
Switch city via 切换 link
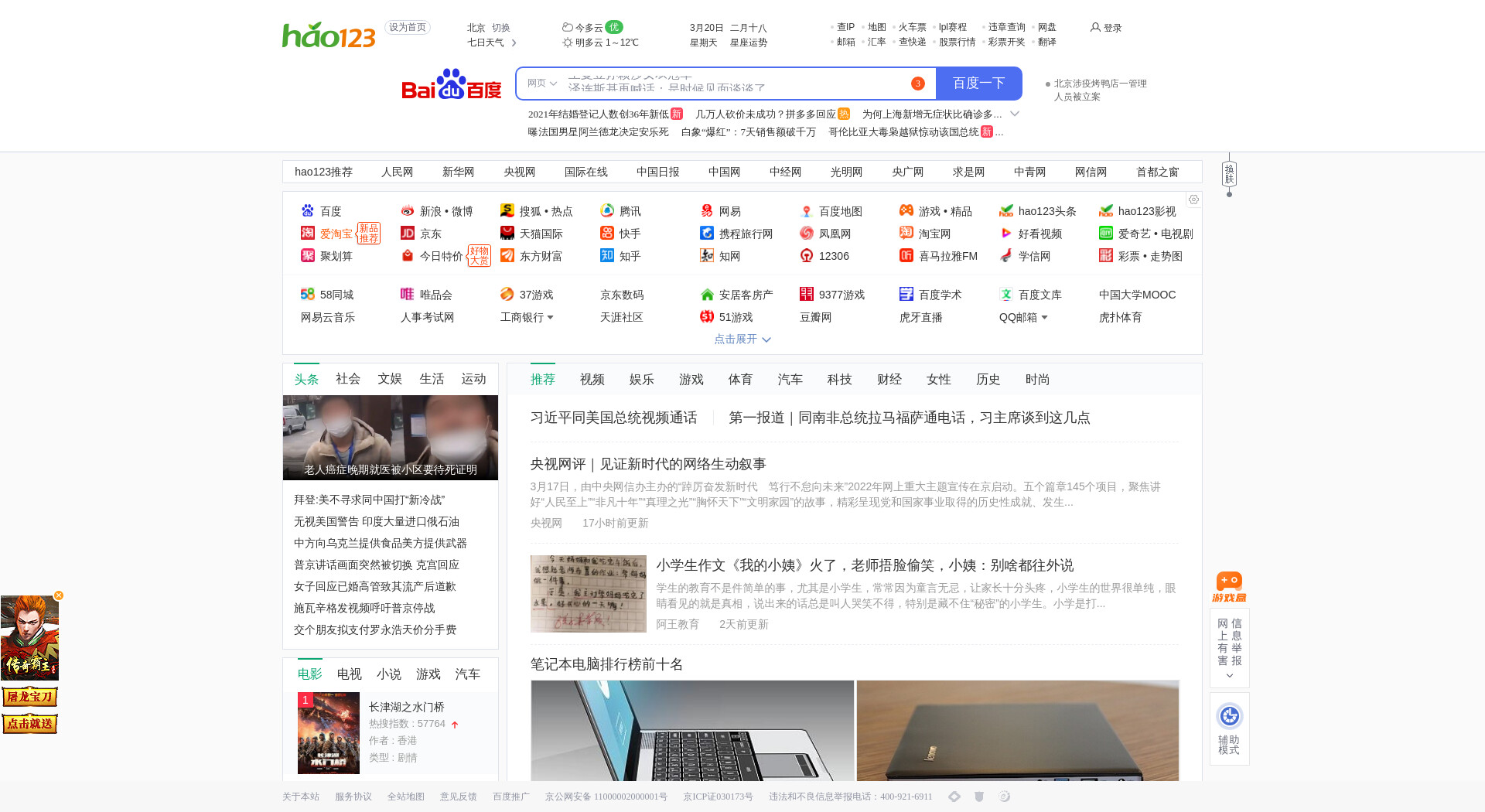coord(501,28)
